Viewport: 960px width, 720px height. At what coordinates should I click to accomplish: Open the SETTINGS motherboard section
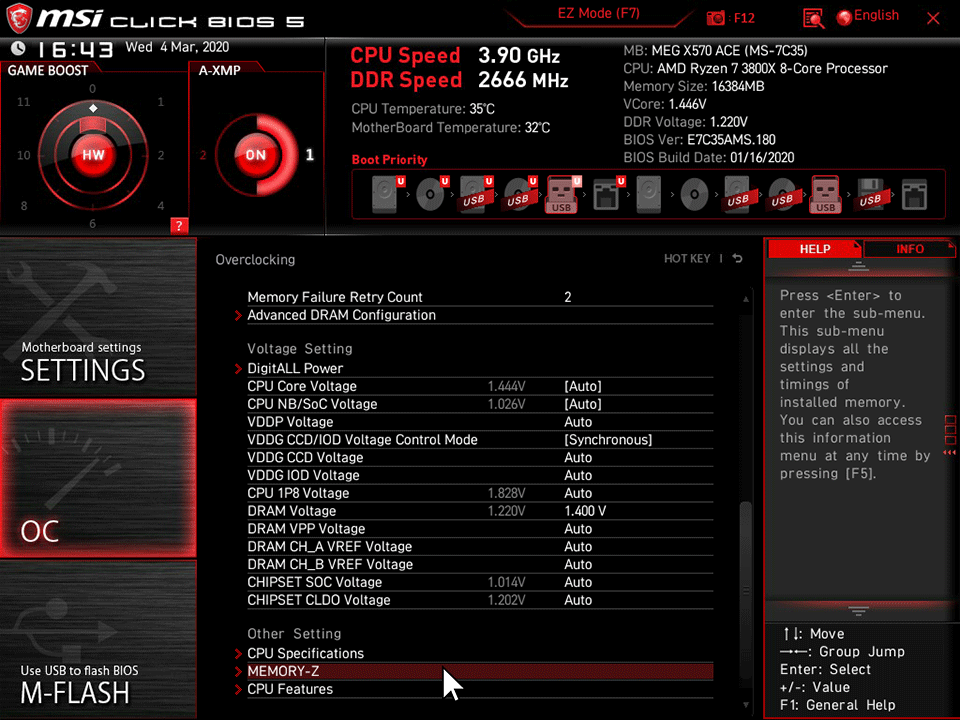tap(98, 317)
